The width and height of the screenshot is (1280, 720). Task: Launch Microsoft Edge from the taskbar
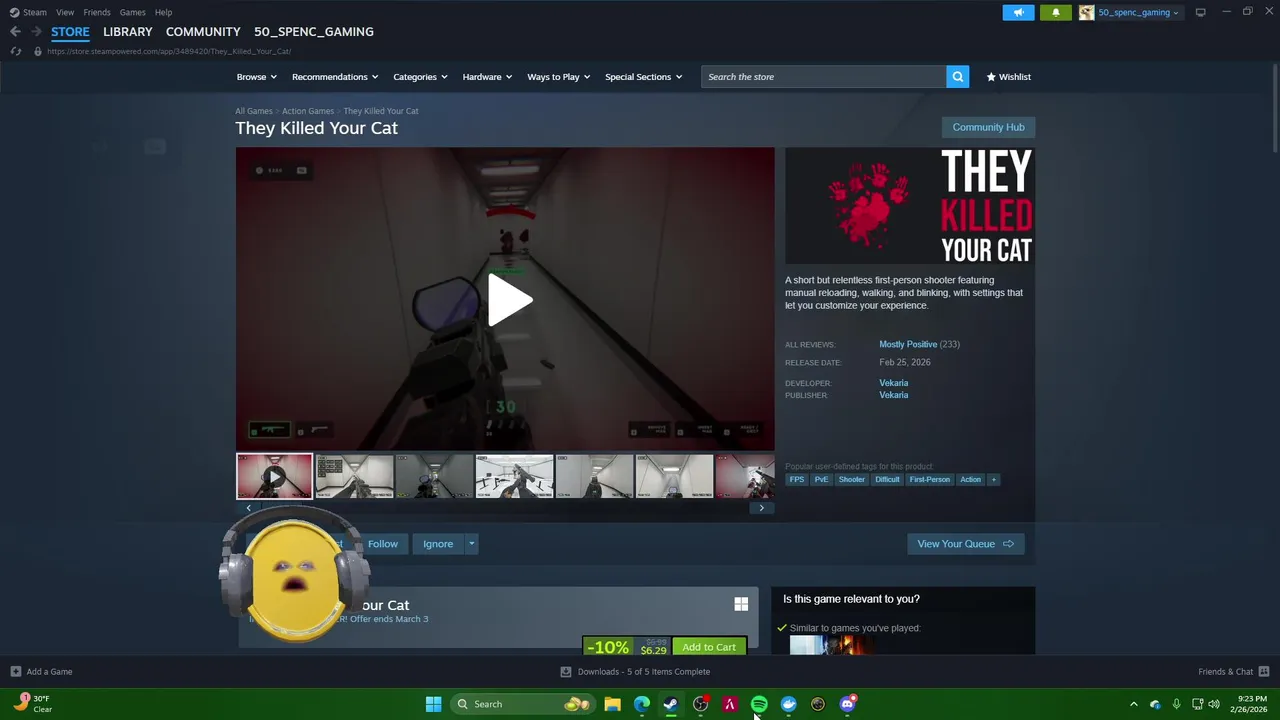pos(641,704)
